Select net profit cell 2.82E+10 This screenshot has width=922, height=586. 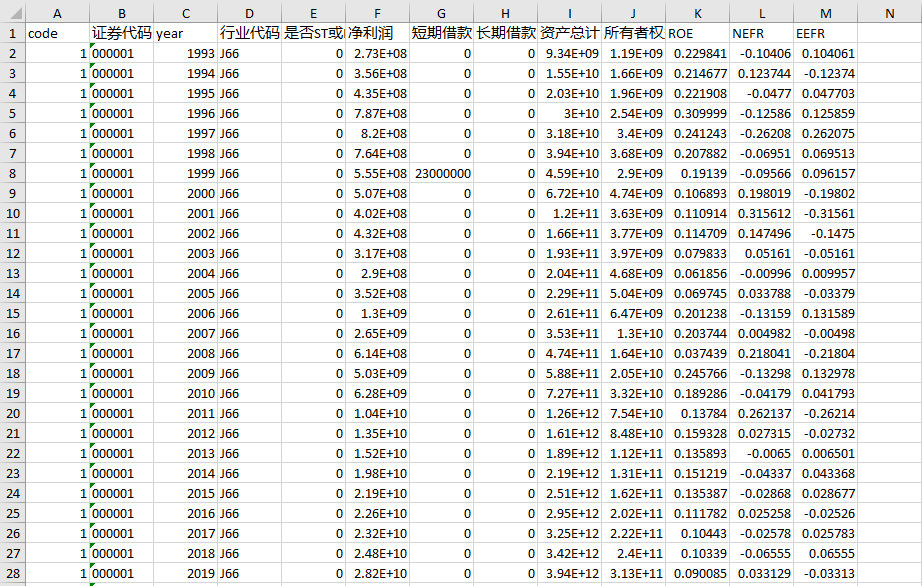(x=377, y=573)
